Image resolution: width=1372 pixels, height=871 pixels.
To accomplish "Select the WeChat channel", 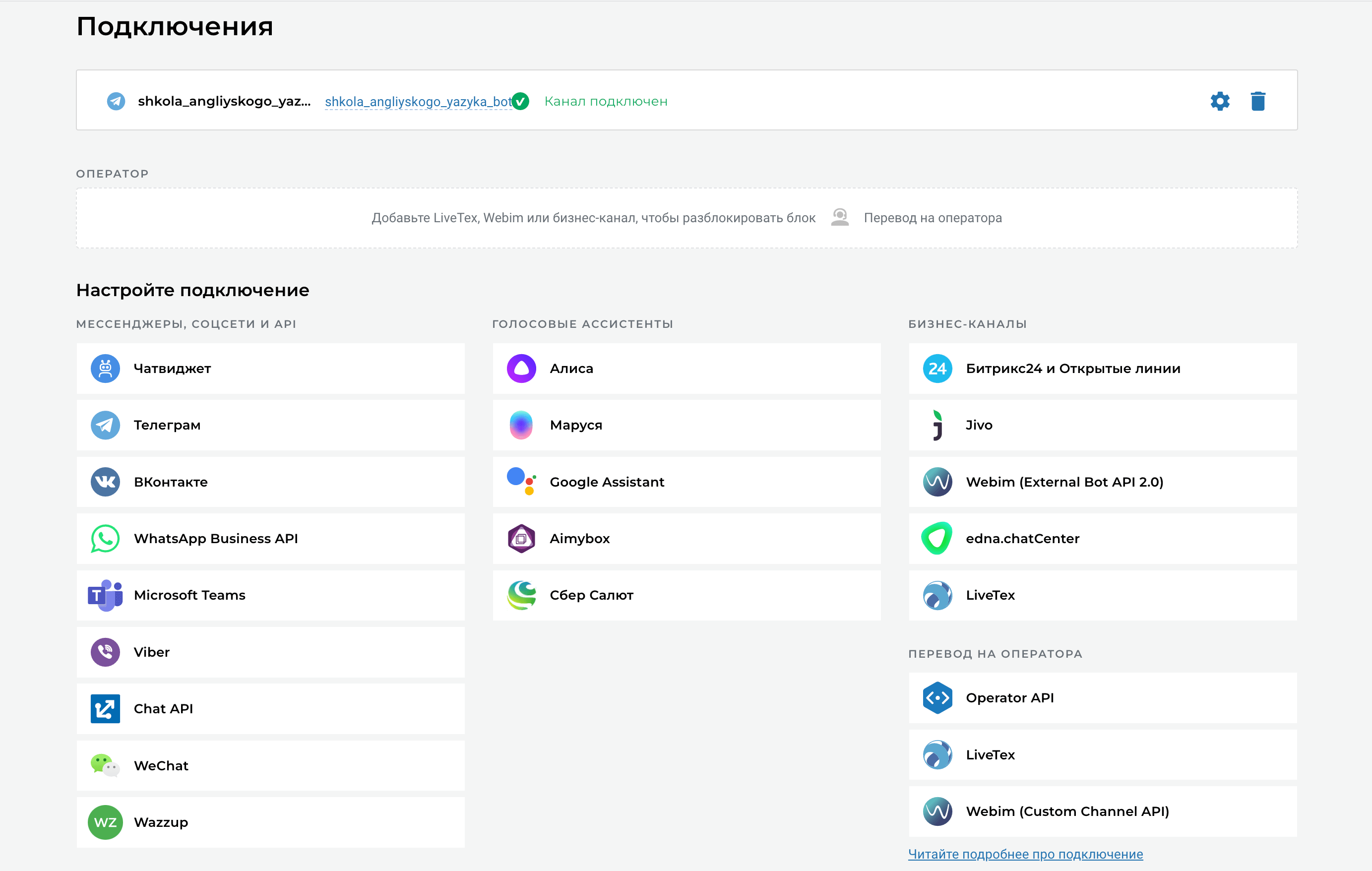I will [x=271, y=766].
